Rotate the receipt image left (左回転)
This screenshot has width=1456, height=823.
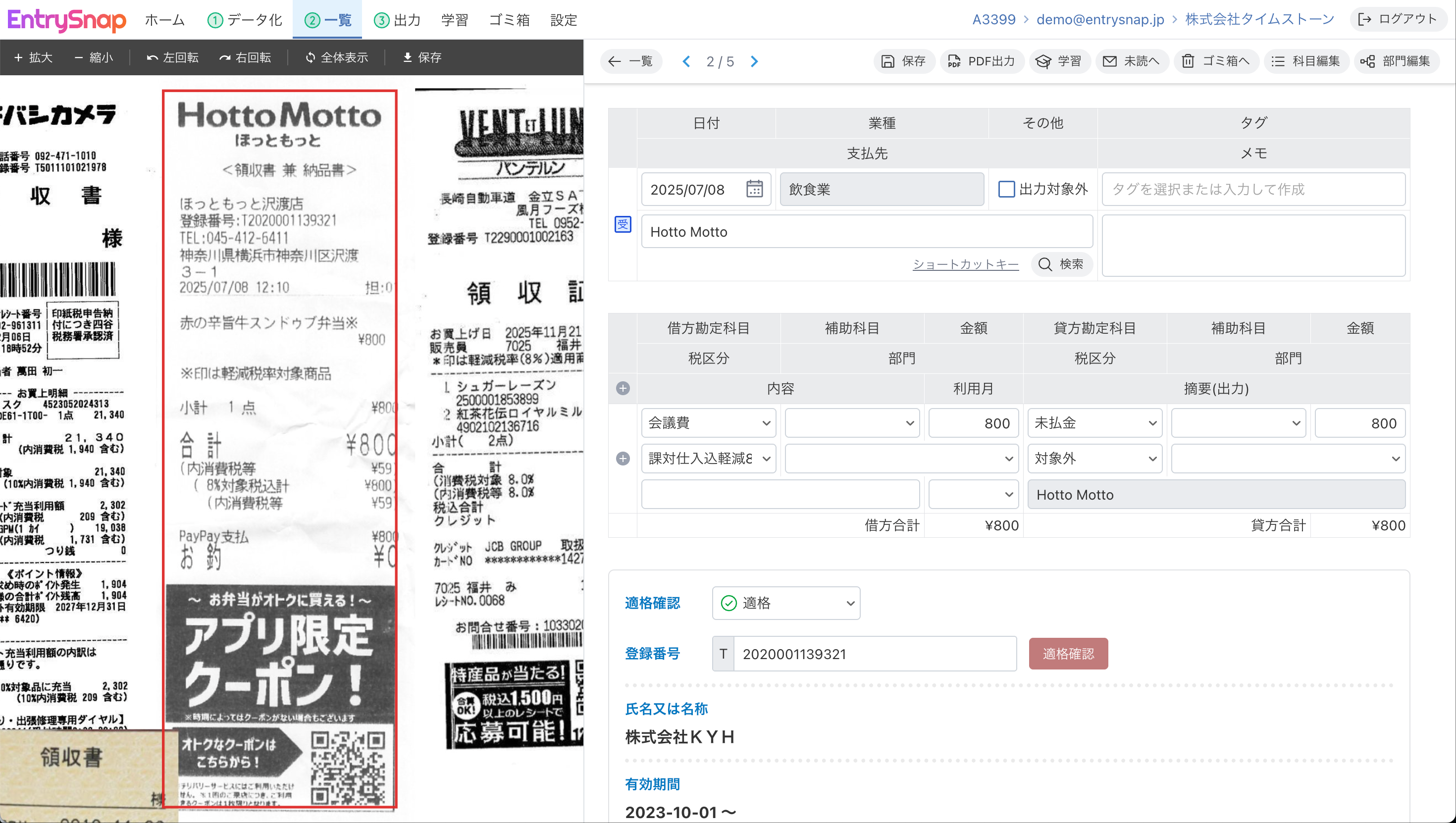pos(172,57)
